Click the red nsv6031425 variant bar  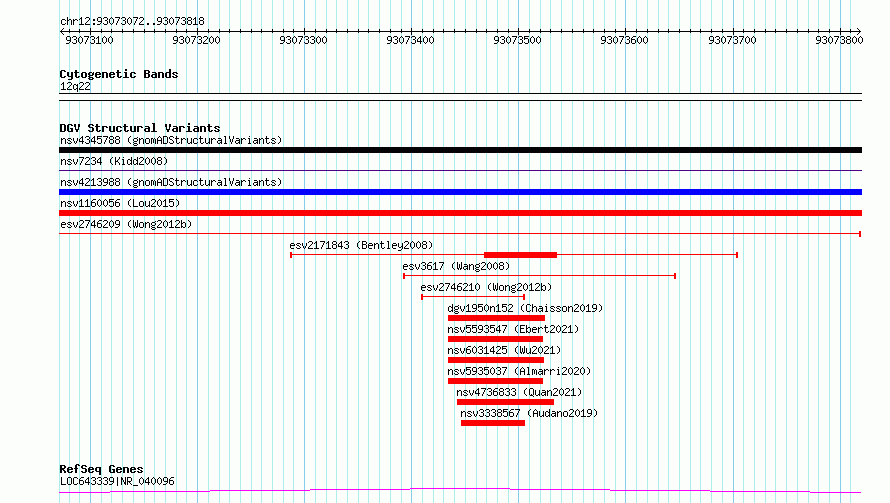[x=496, y=360]
